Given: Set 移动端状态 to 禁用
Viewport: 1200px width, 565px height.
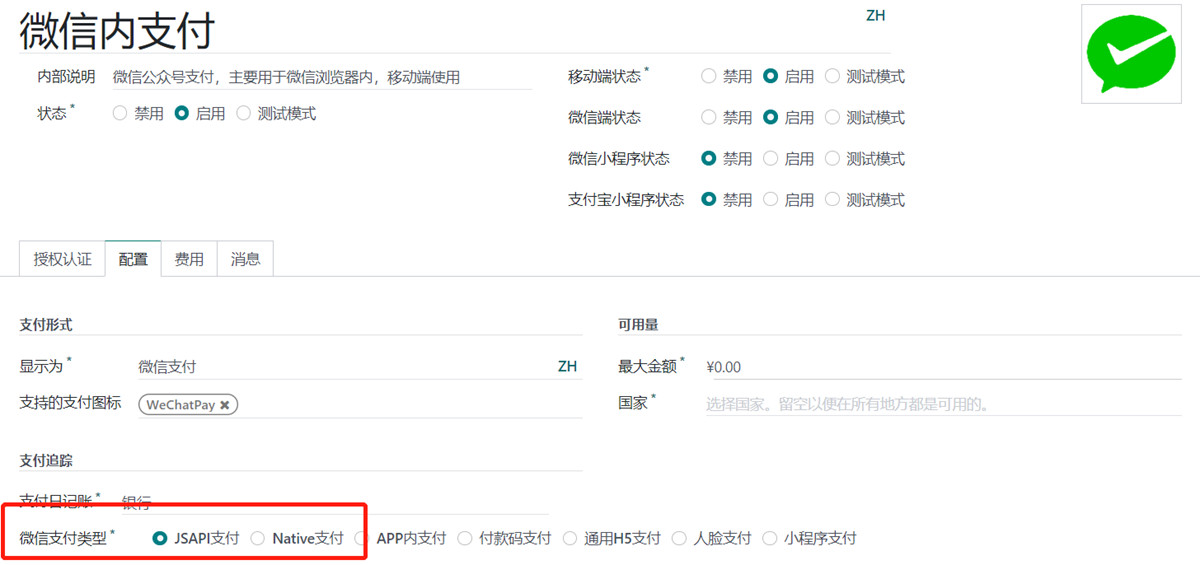Looking at the screenshot, I should click(709, 76).
